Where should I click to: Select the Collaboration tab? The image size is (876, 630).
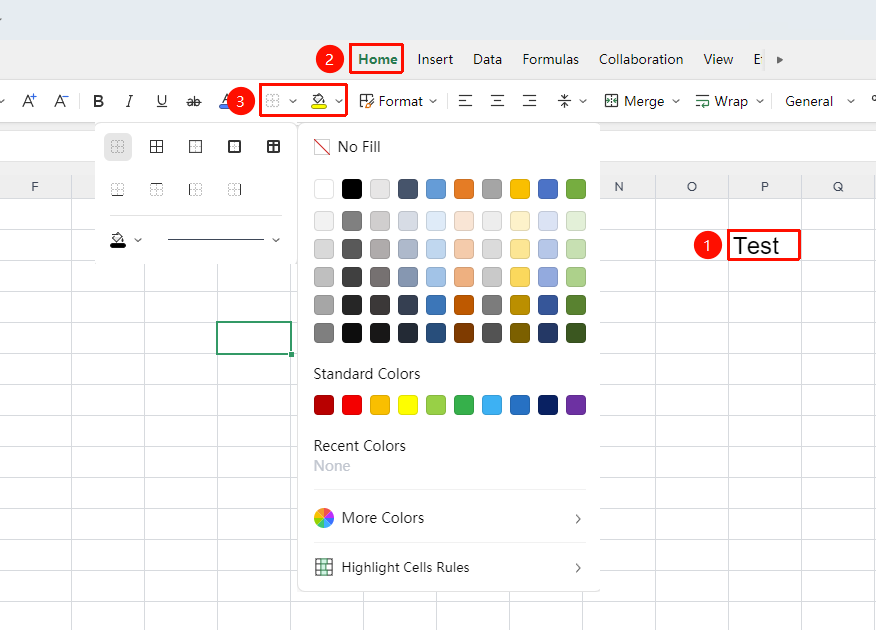coord(641,59)
